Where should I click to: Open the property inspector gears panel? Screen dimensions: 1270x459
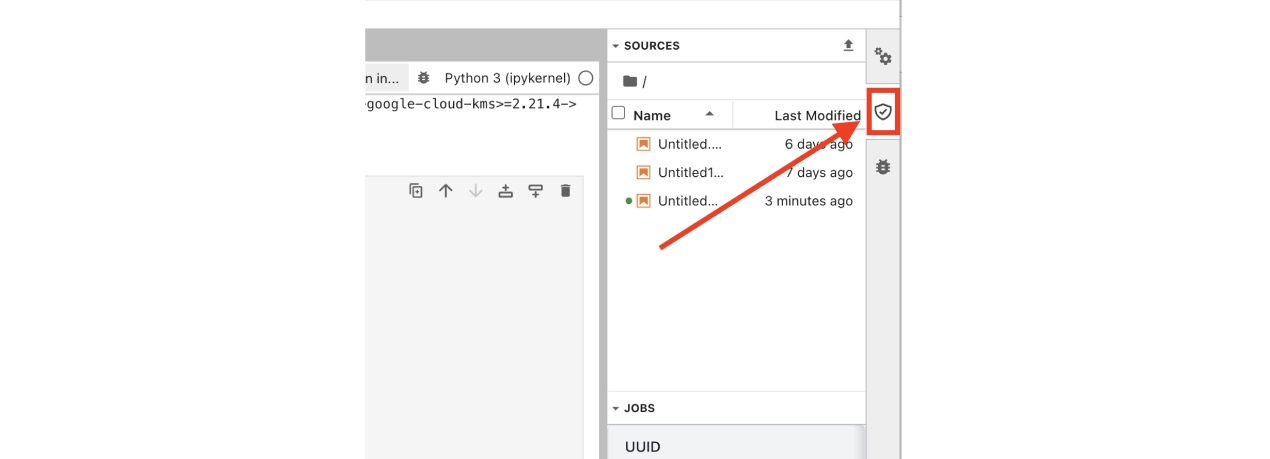click(882, 56)
